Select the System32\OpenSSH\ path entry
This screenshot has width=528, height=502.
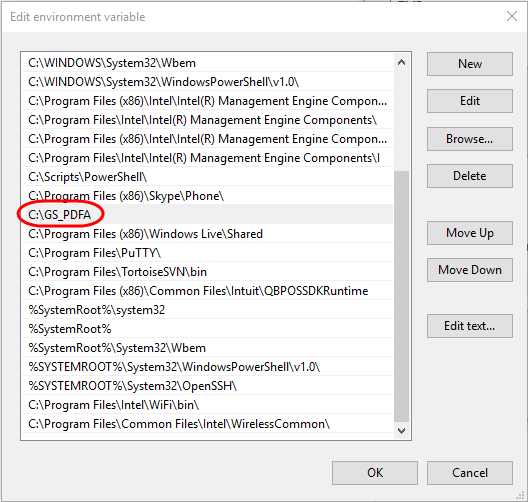[x=207, y=386]
